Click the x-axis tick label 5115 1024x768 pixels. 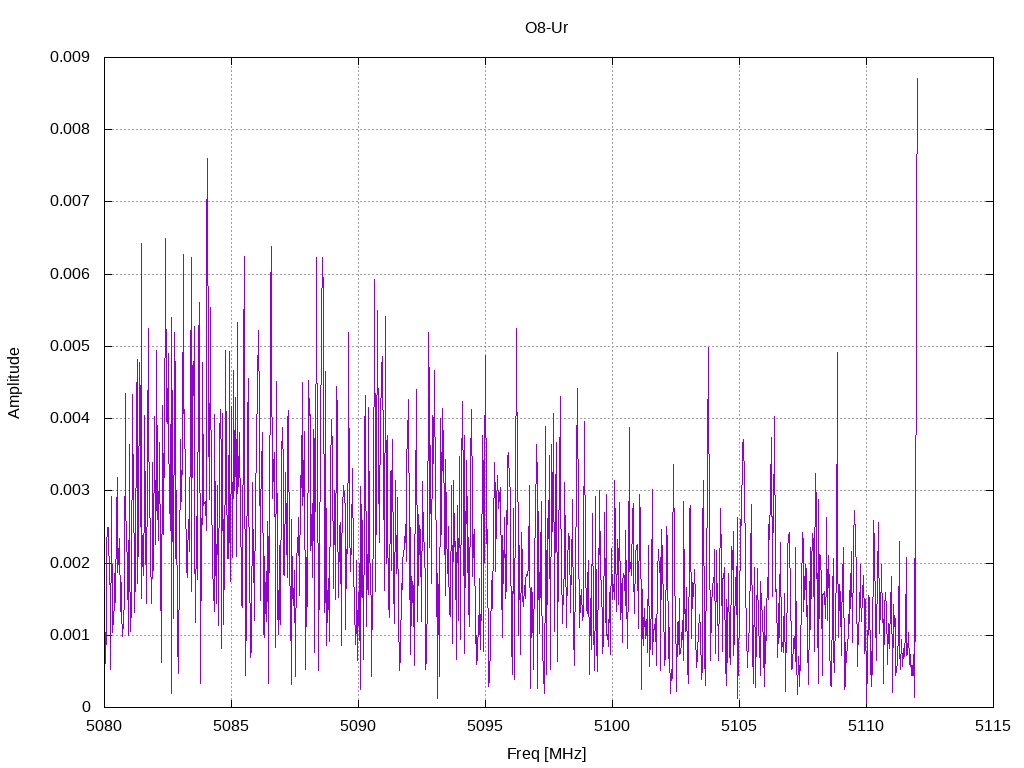[x=993, y=726]
